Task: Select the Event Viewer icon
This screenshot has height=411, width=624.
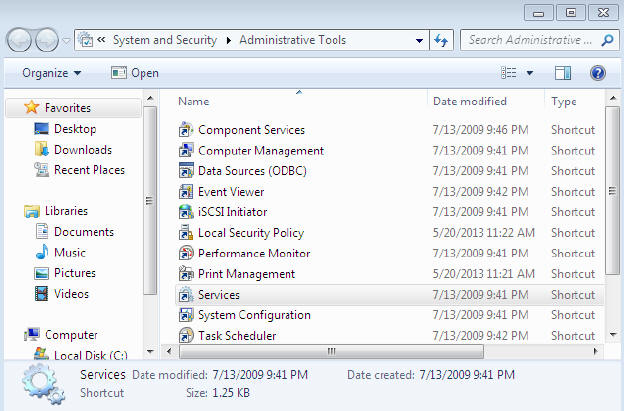Action: (185, 192)
